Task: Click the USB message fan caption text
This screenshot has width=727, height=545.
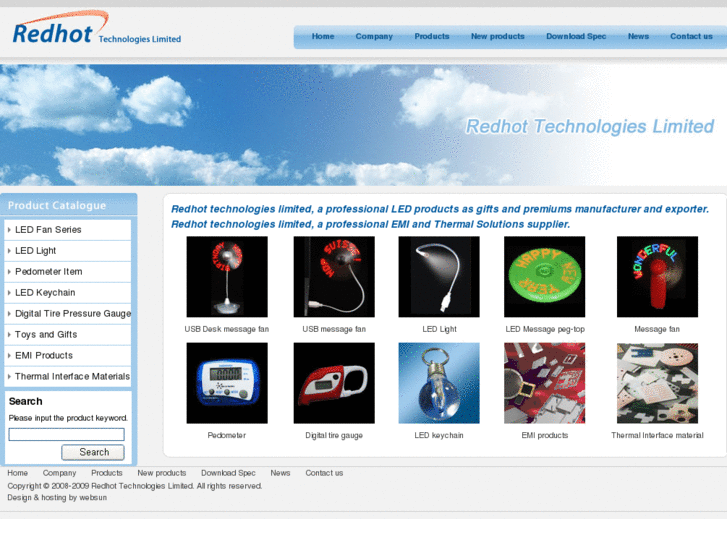Action: pyautogui.click(x=334, y=329)
